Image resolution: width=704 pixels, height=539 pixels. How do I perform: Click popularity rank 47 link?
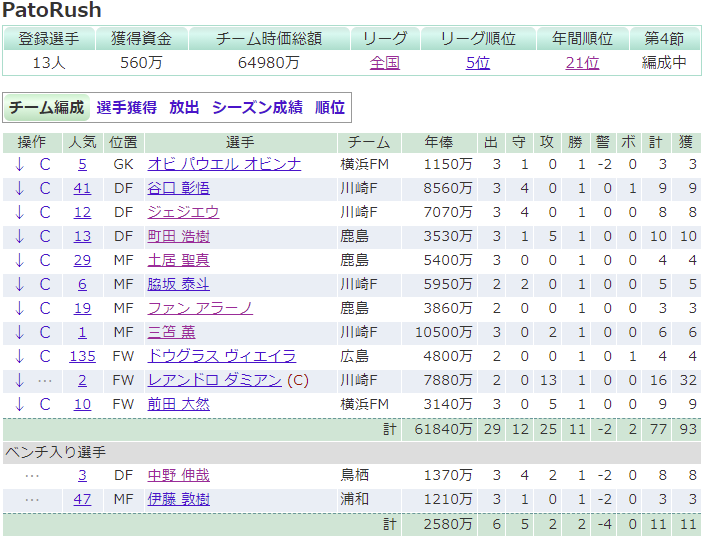(82, 499)
